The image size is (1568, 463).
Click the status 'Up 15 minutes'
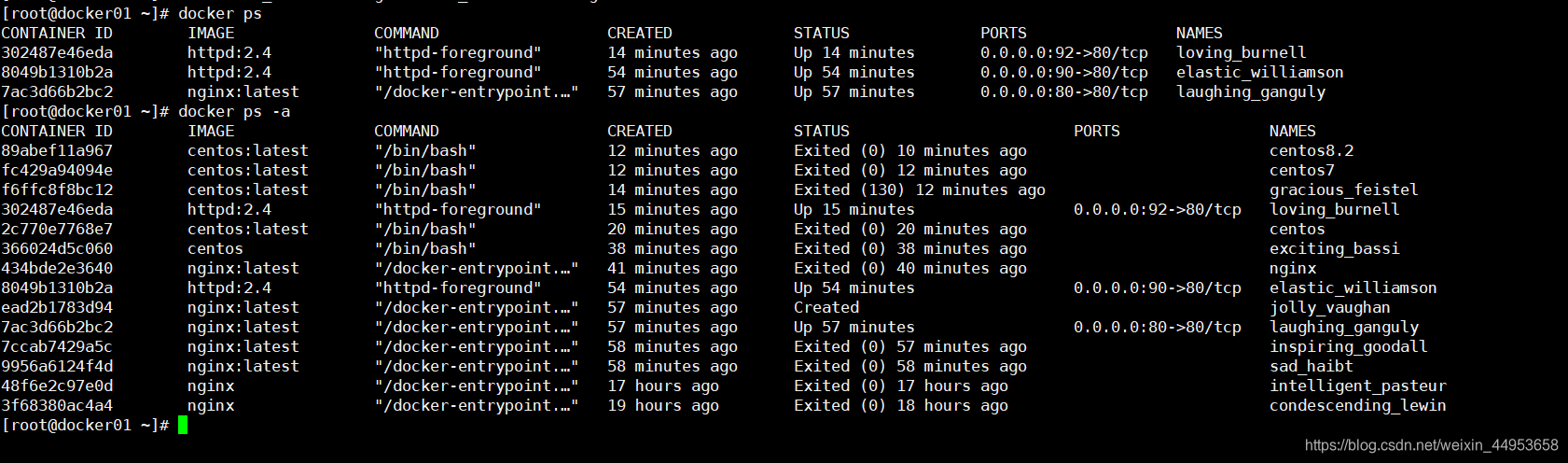click(854, 209)
